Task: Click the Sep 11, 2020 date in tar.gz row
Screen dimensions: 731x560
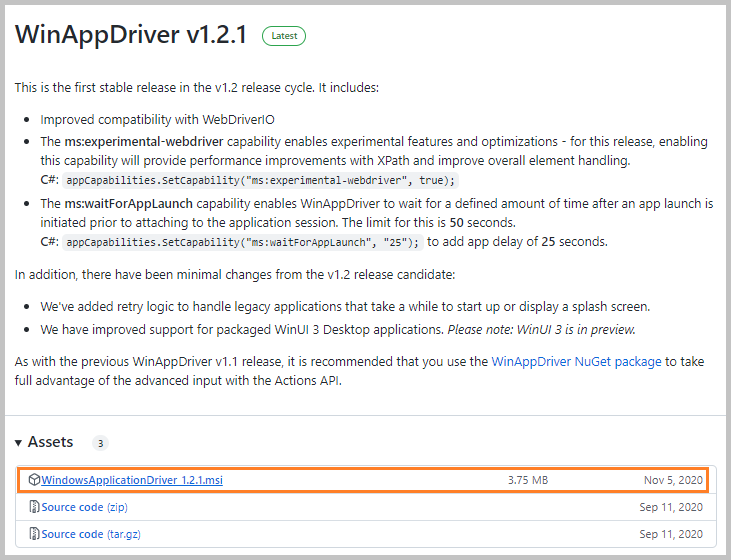Action: click(671, 534)
